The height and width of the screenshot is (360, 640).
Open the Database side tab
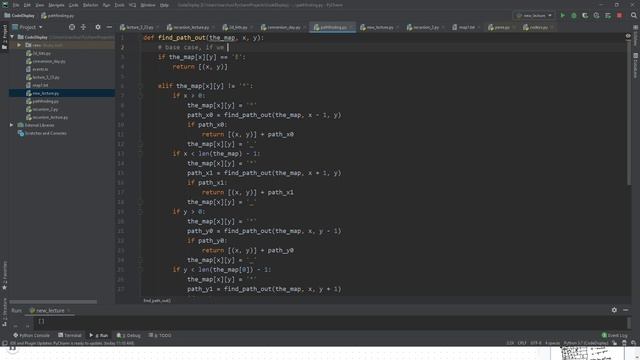click(x=636, y=65)
